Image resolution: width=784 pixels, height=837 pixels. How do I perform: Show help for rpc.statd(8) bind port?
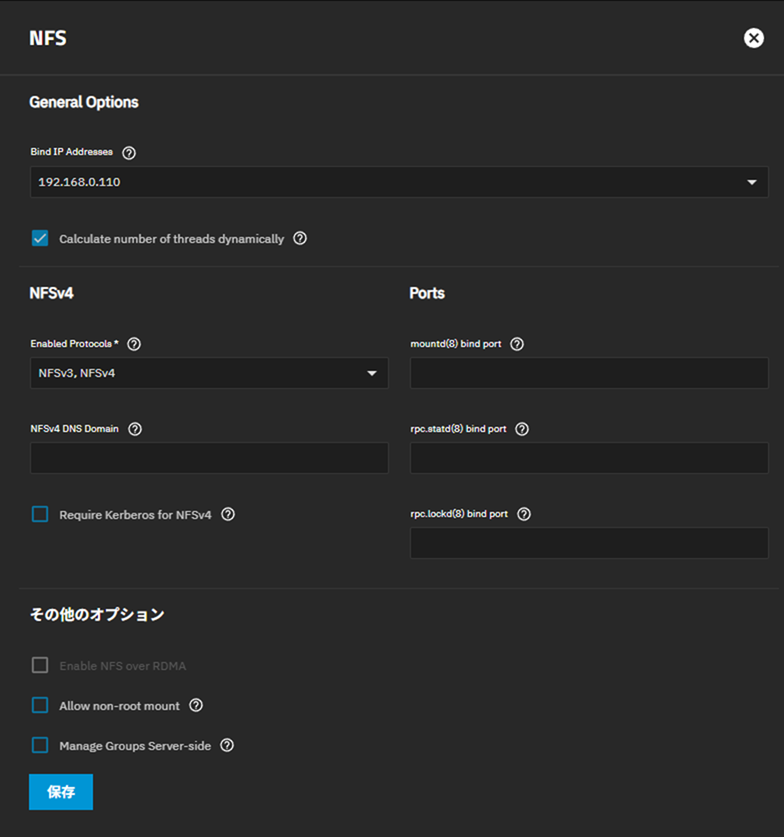coord(522,429)
